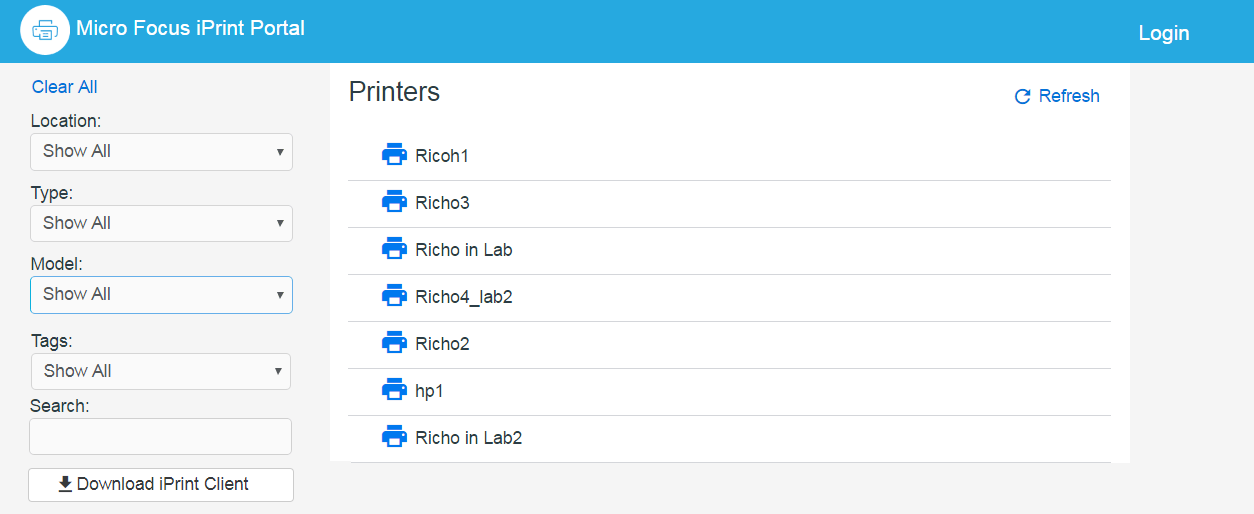Click the printer icon beside Richo2
The image size is (1254, 514).
395,343
